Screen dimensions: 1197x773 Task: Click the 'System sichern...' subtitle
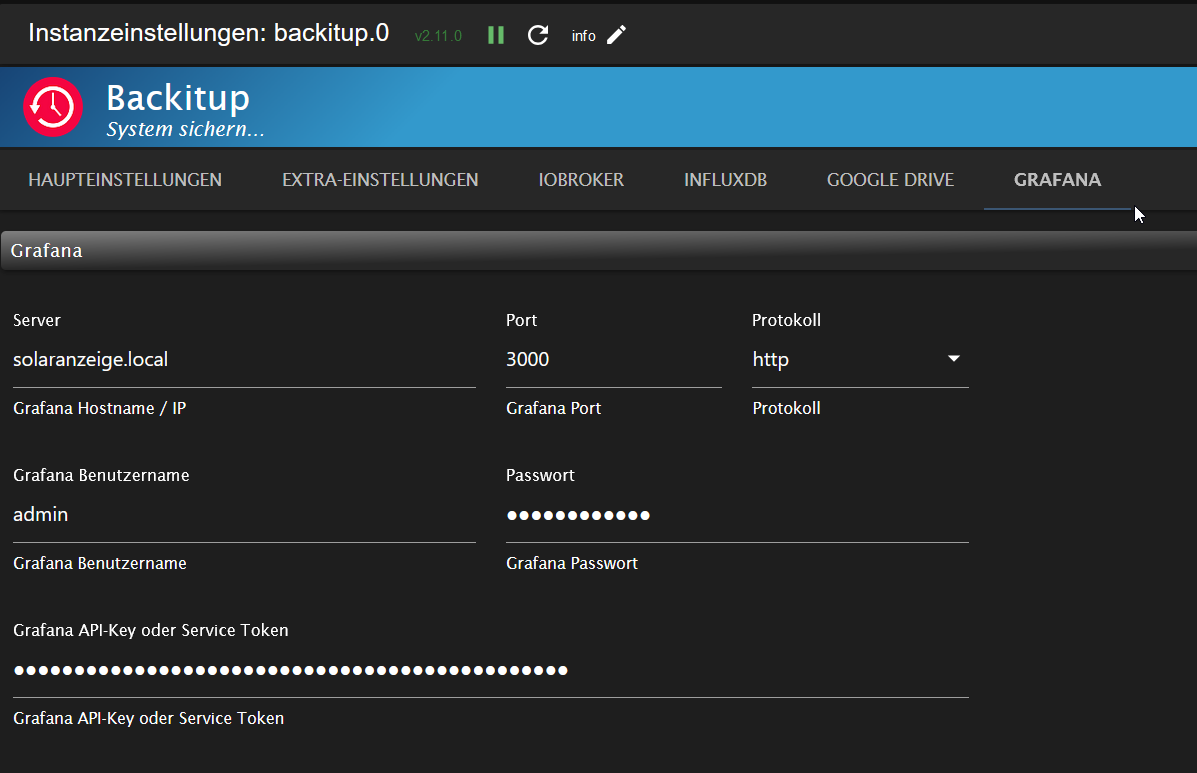pos(186,129)
